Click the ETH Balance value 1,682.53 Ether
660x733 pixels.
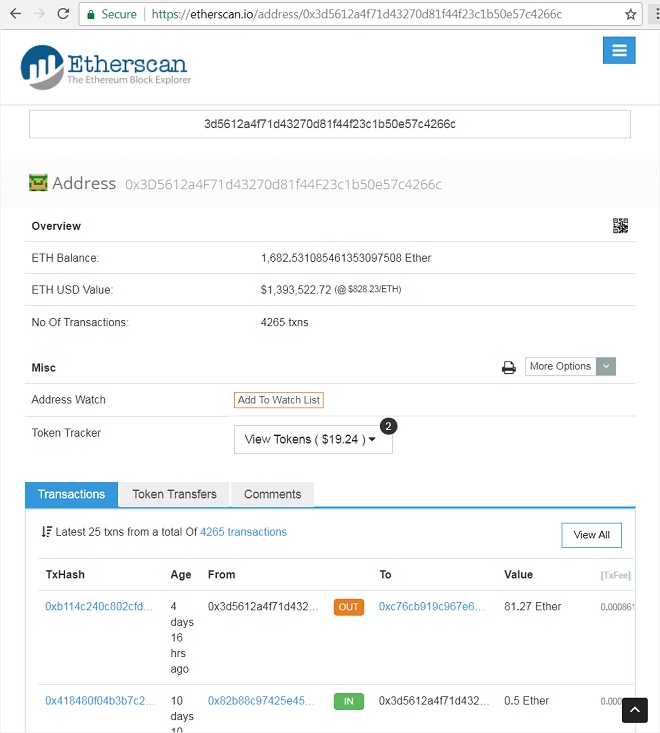(346, 258)
